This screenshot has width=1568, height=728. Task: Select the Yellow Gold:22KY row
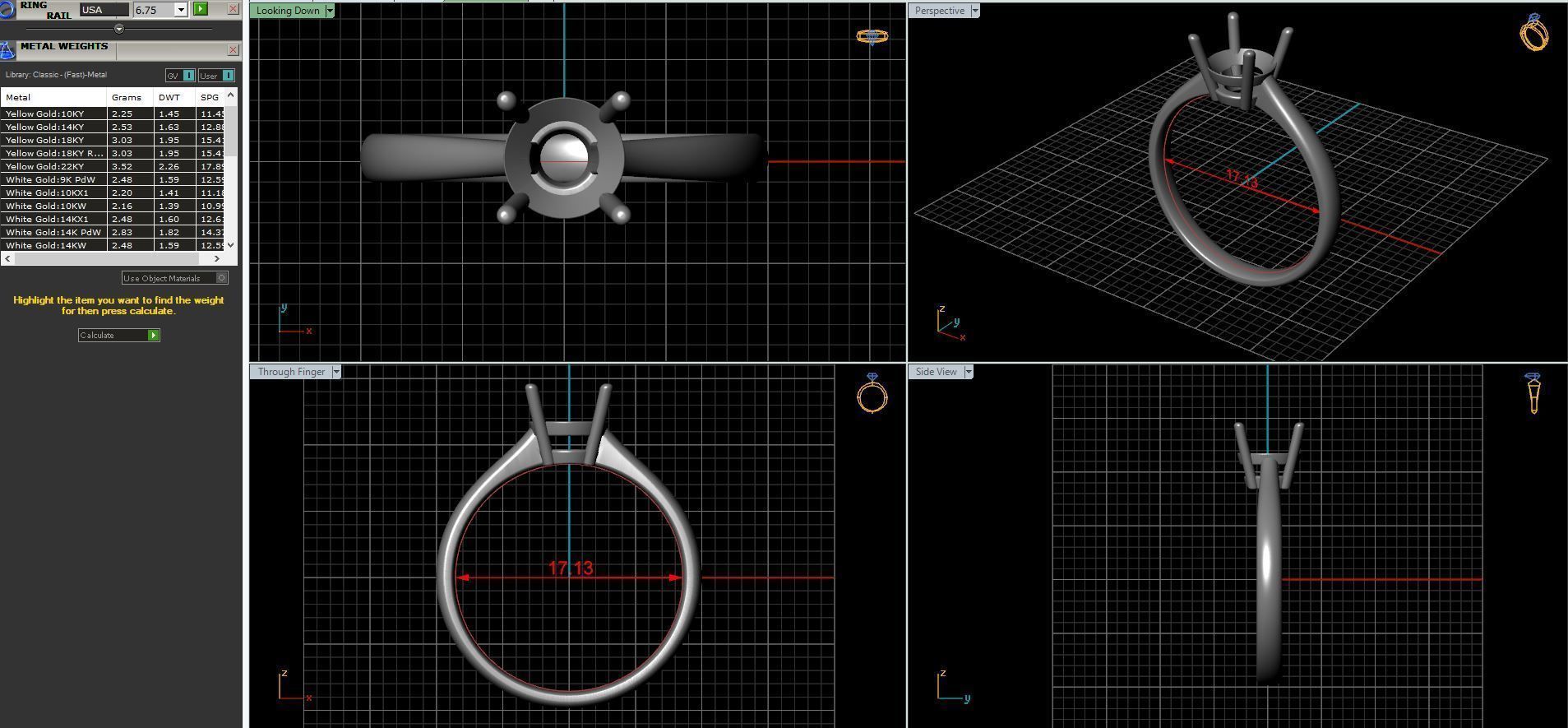pyautogui.click(x=113, y=166)
